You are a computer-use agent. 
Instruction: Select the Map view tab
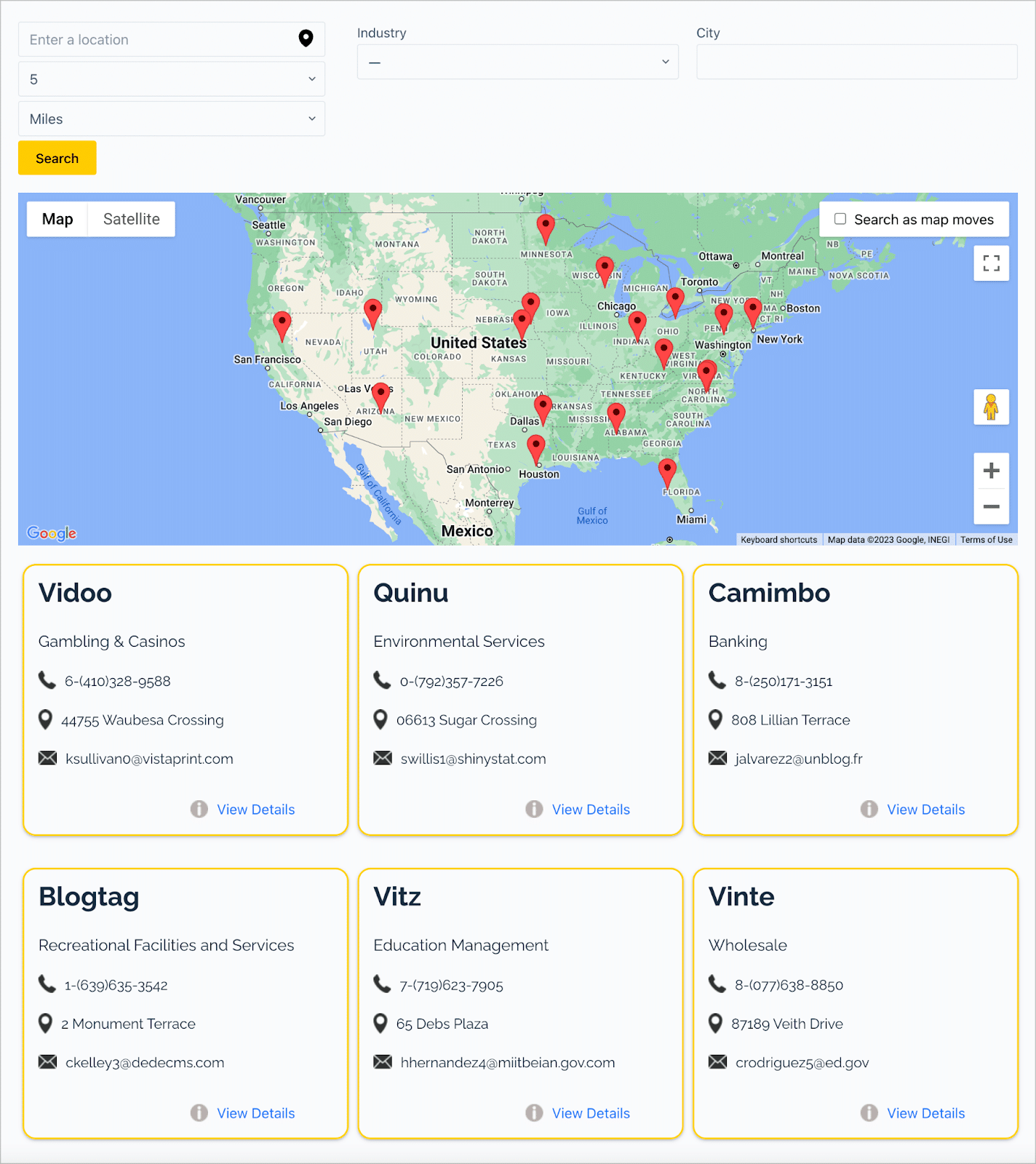(57, 219)
